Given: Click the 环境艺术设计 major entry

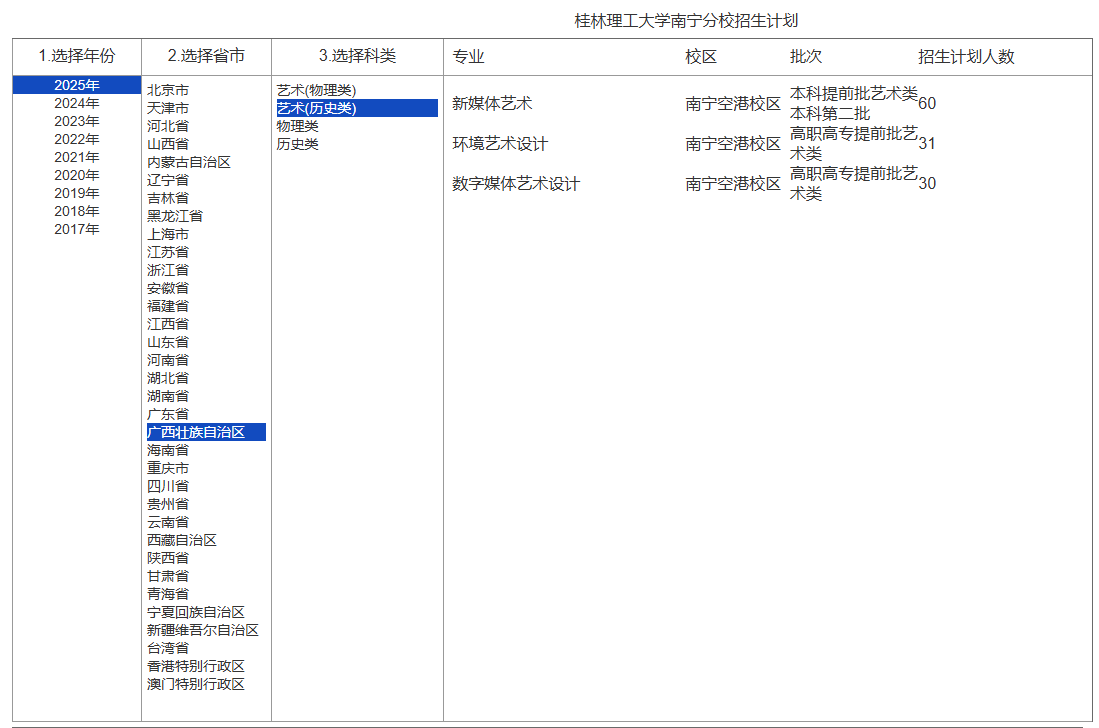Looking at the screenshot, I should point(500,144).
